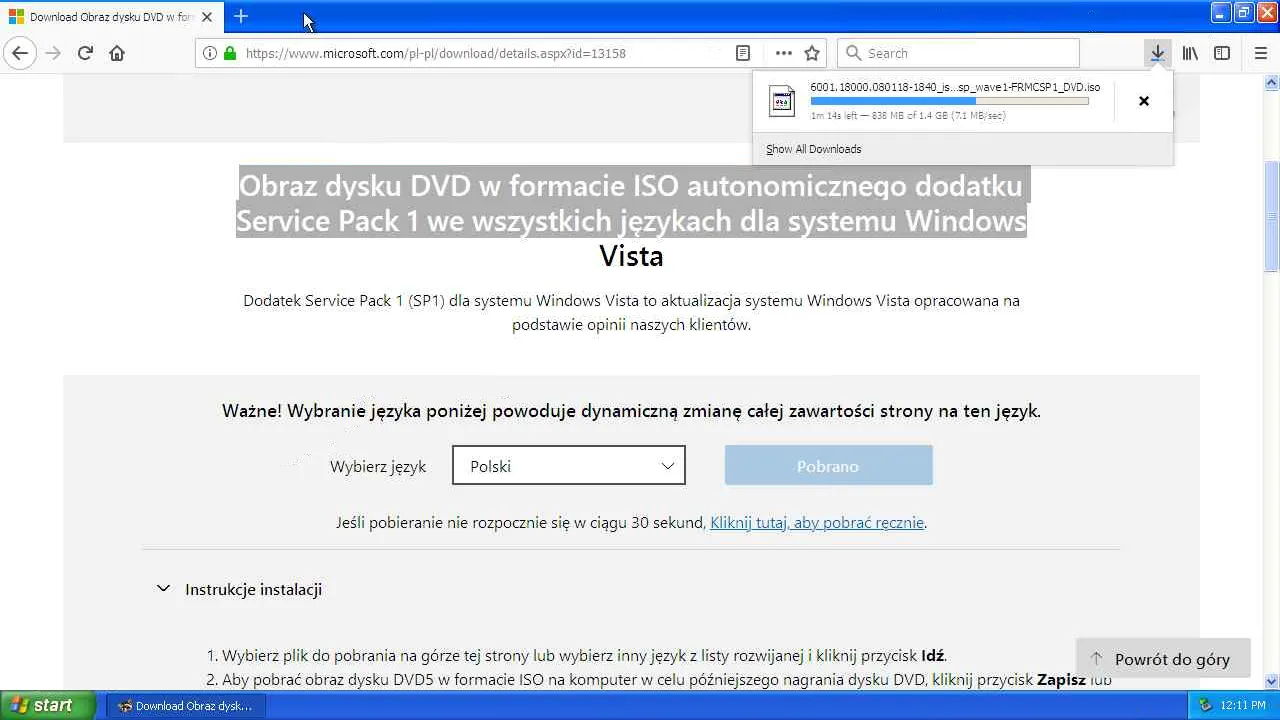The height and width of the screenshot is (720, 1280).
Task: Click the ISO file icon in downloads
Action: (781, 101)
